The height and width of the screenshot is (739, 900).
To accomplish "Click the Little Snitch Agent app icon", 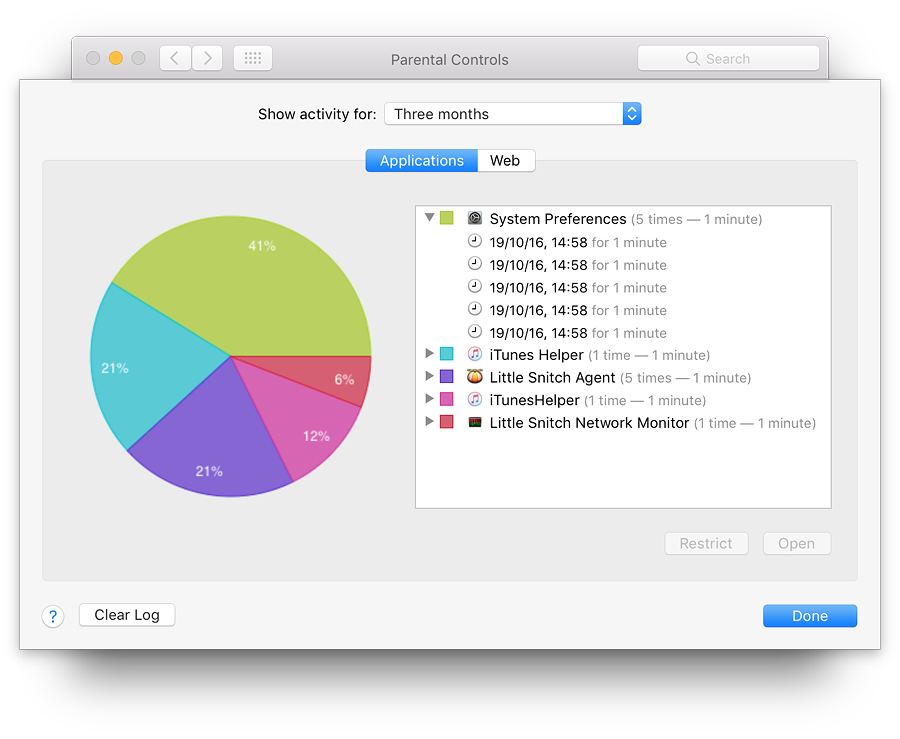I will 475,376.
